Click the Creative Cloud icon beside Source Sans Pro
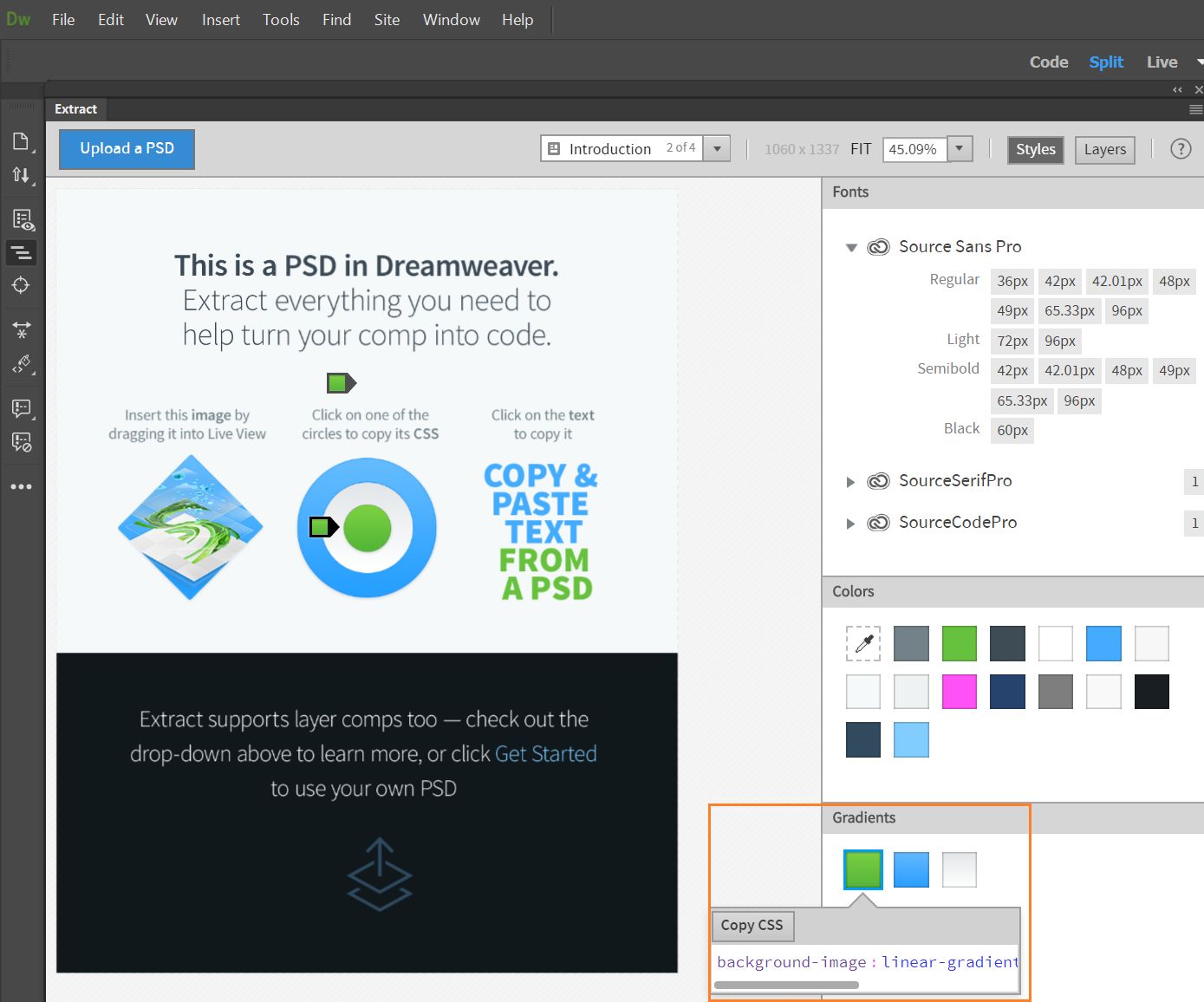 click(x=878, y=247)
